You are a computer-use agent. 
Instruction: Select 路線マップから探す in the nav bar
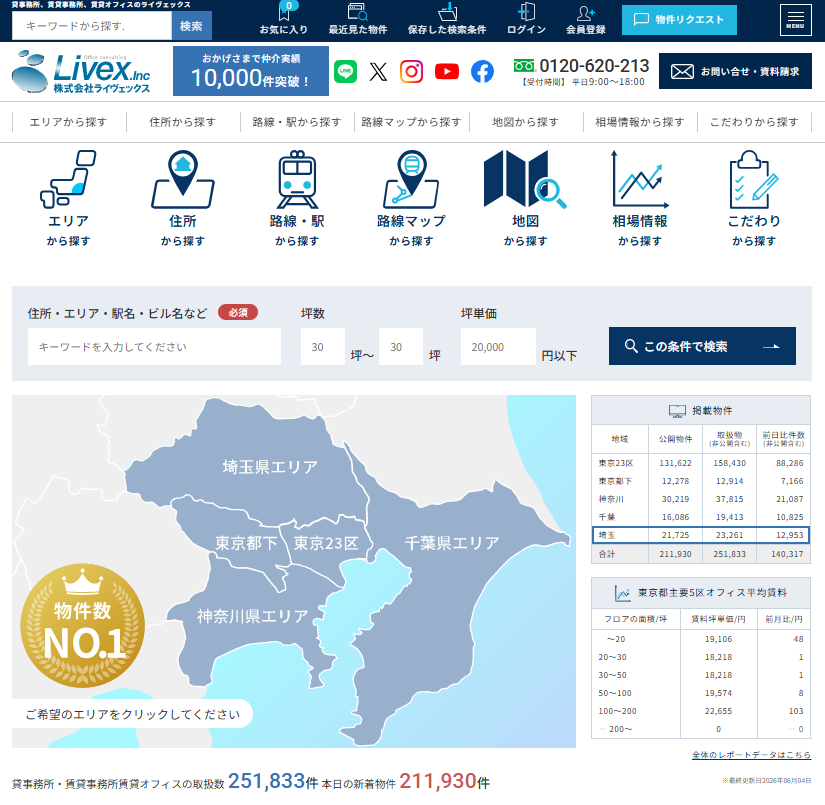(411, 122)
